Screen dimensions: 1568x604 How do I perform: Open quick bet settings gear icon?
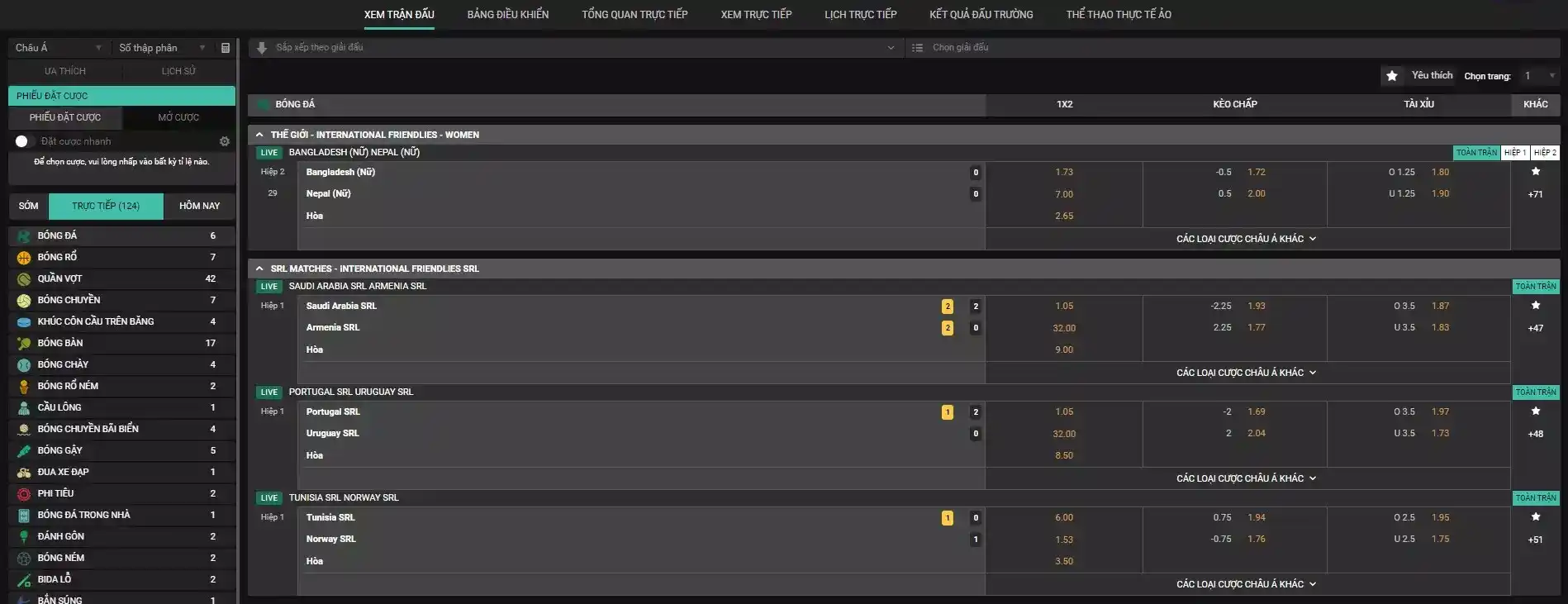(225, 141)
